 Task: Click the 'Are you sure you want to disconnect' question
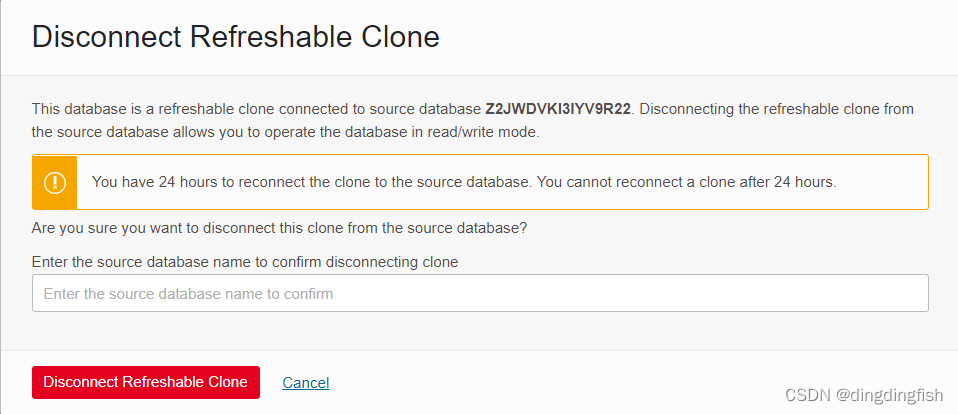pyautogui.click(x=279, y=228)
